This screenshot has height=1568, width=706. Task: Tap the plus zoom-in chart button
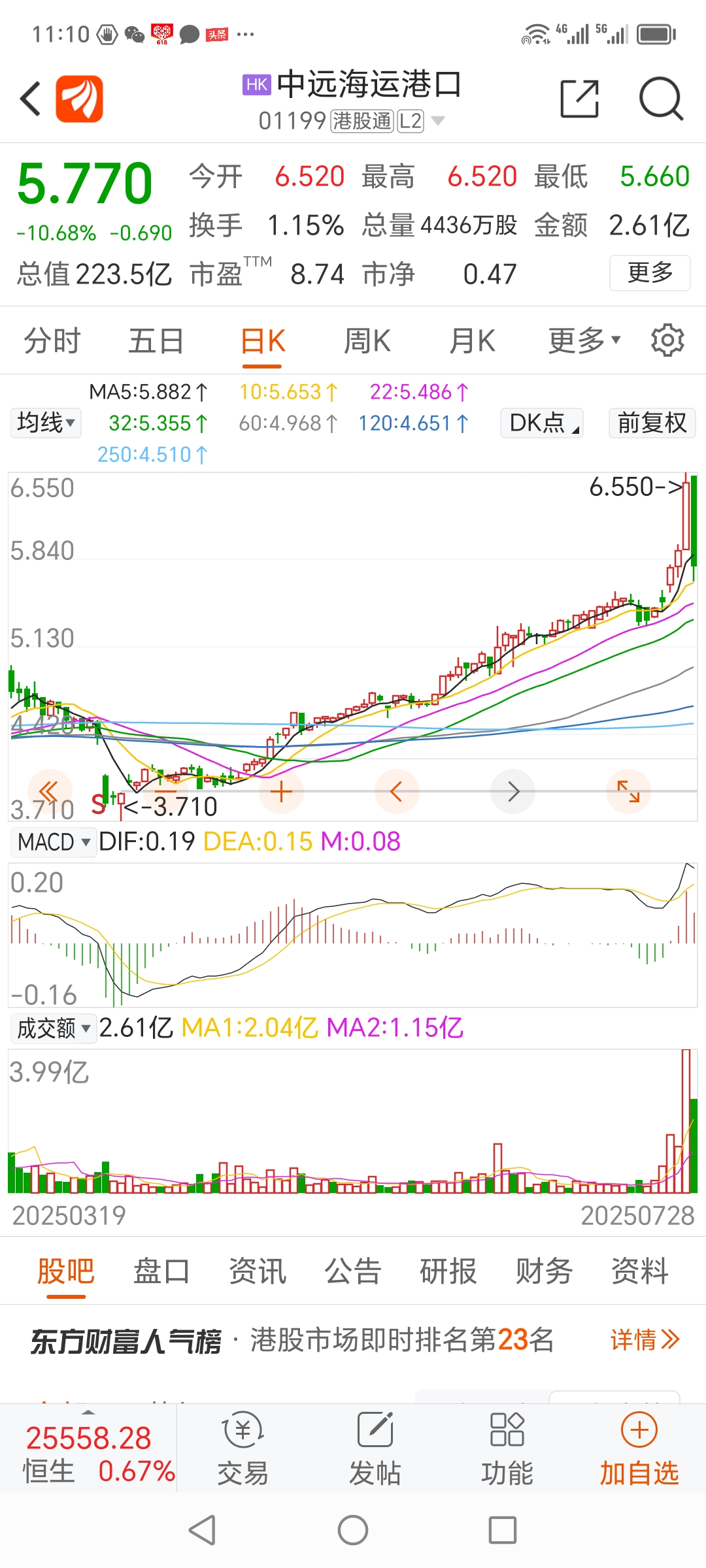(281, 792)
